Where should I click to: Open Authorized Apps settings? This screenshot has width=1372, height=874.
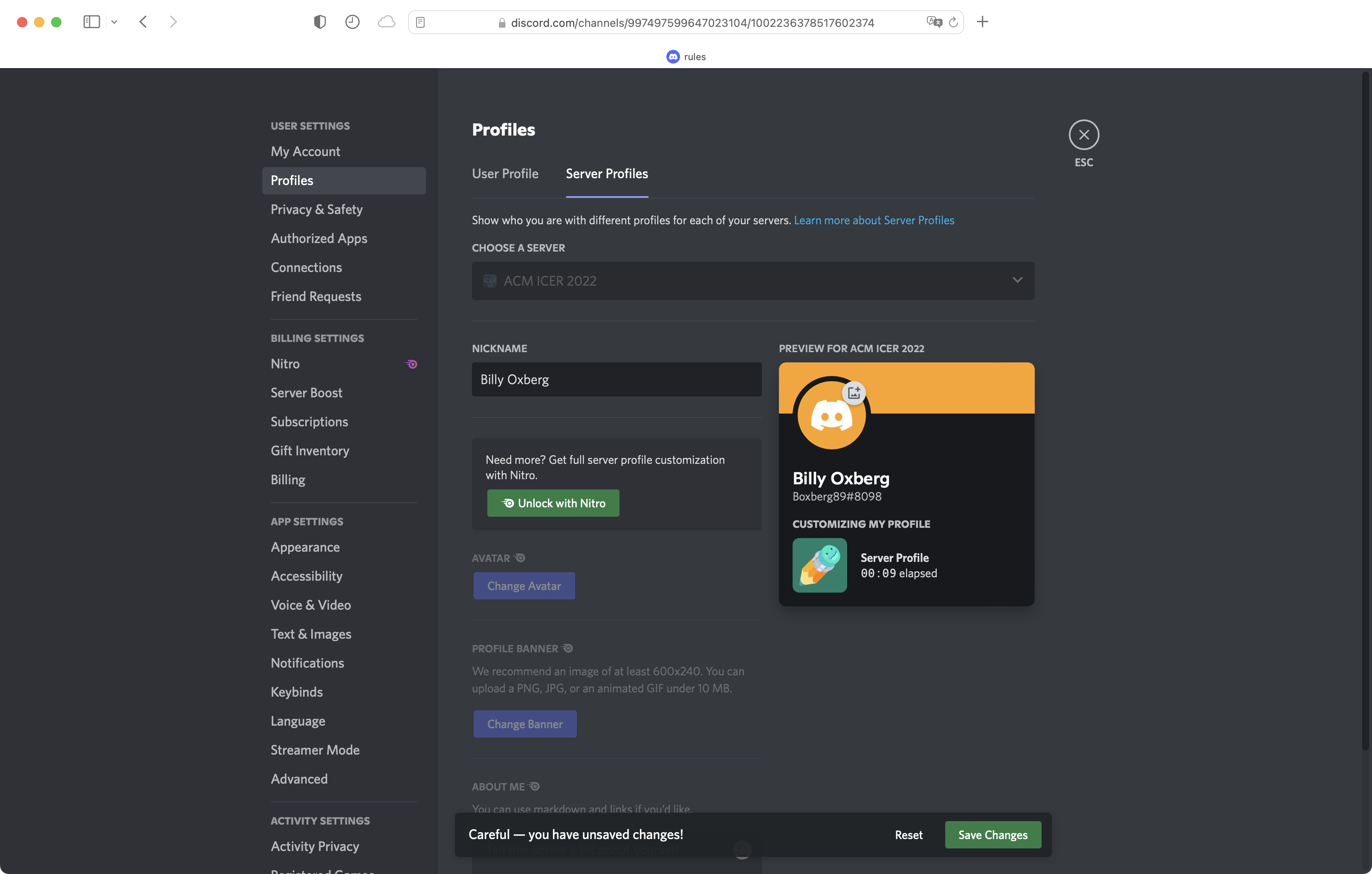point(344,239)
